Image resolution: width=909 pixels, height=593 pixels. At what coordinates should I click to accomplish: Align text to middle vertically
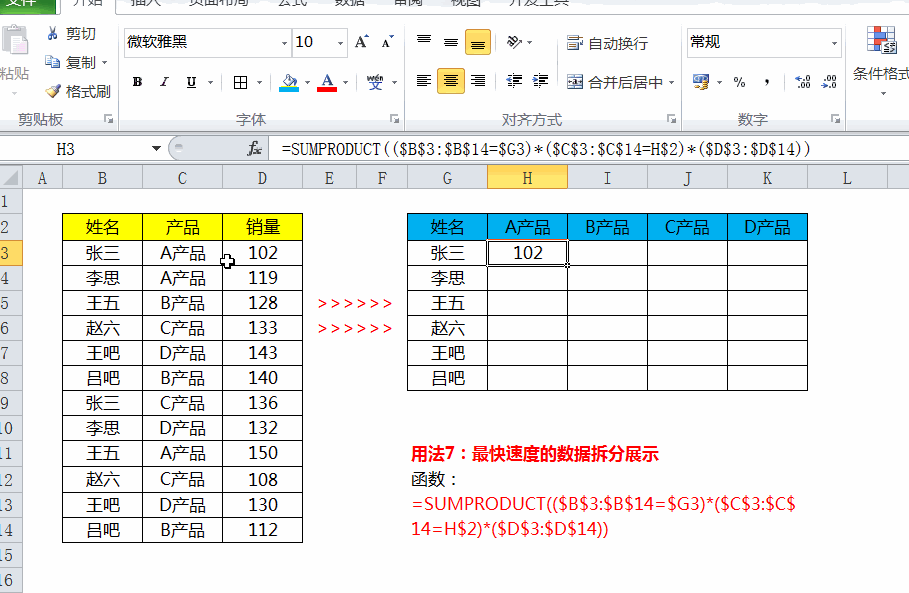[450, 42]
